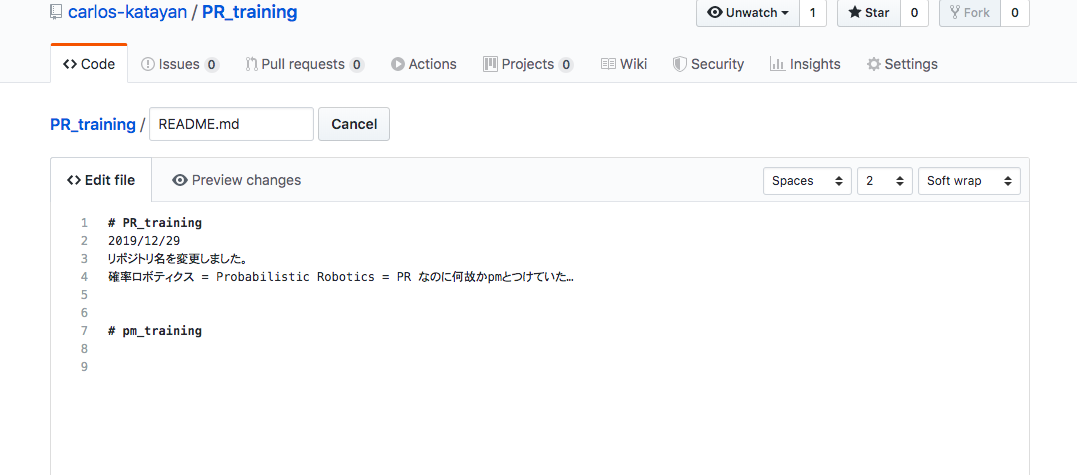Click the Settings gear icon
1077x475 pixels.
click(873, 64)
